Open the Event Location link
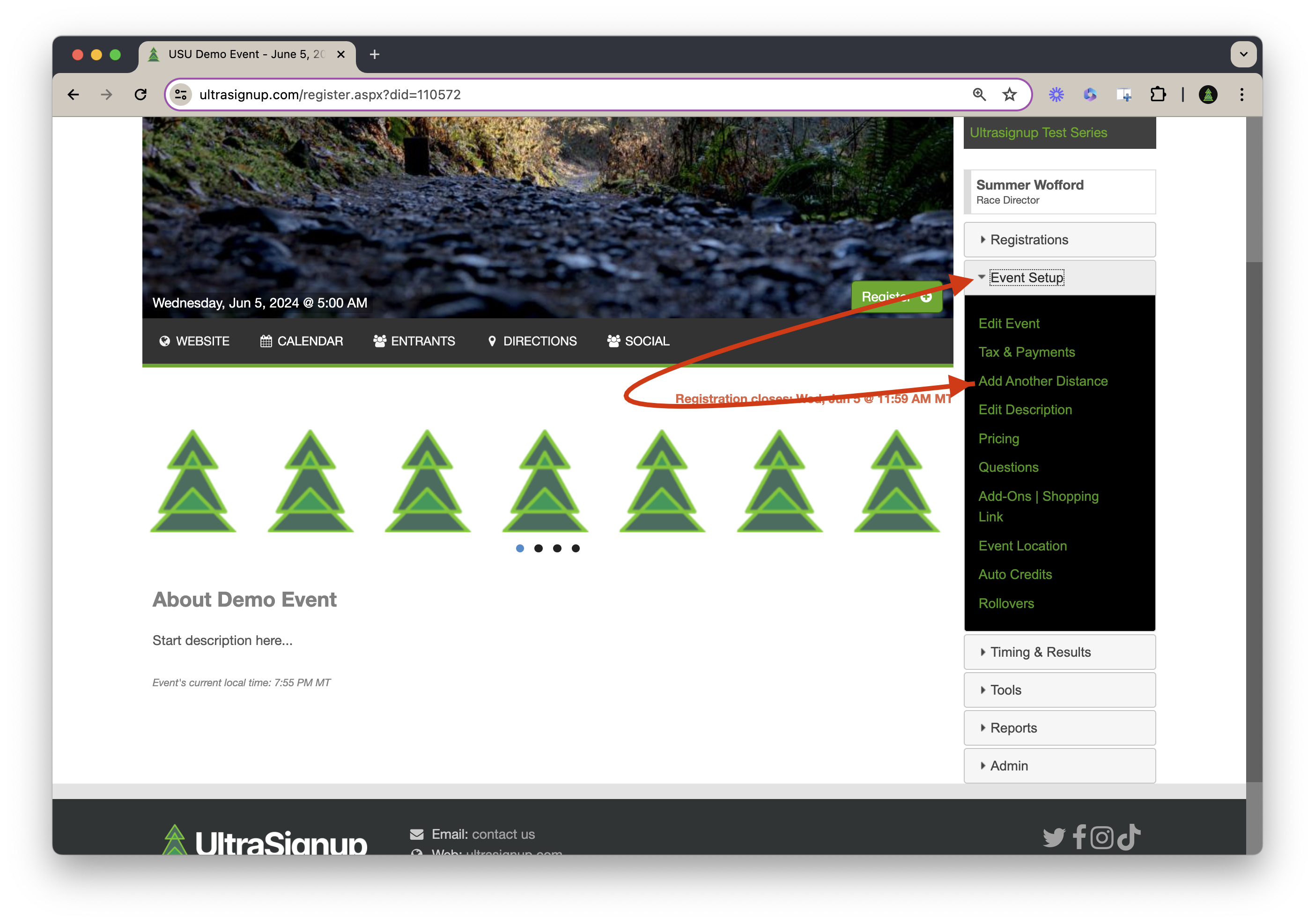Image resolution: width=1315 pixels, height=924 pixels. [1022, 546]
